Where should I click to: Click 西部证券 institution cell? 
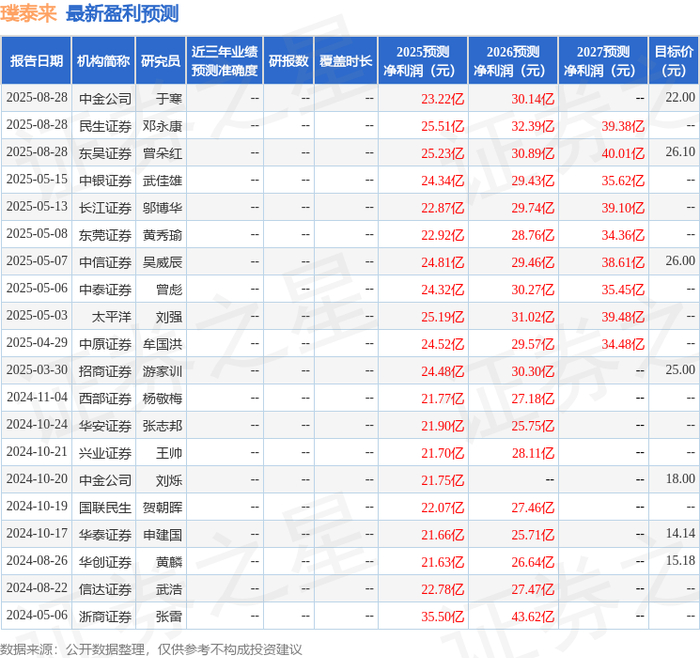click(105, 399)
